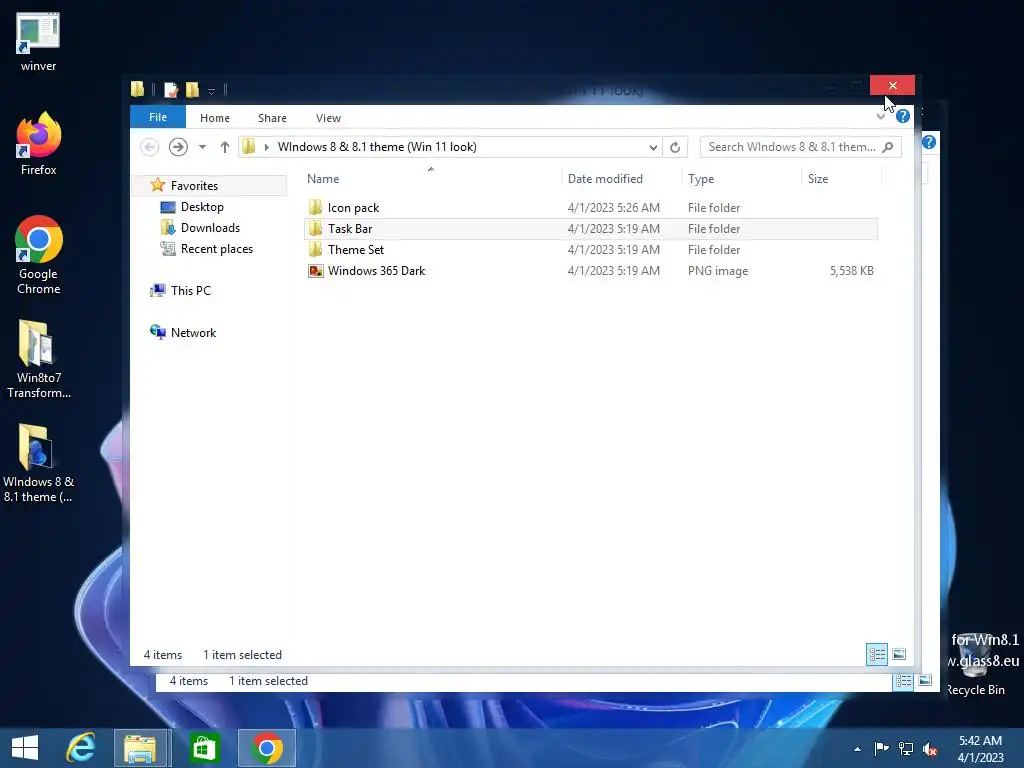Select WIndows 8 & 8.1 theme desktop folder
The height and width of the screenshot is (768, 1024).
coord(38,463)
